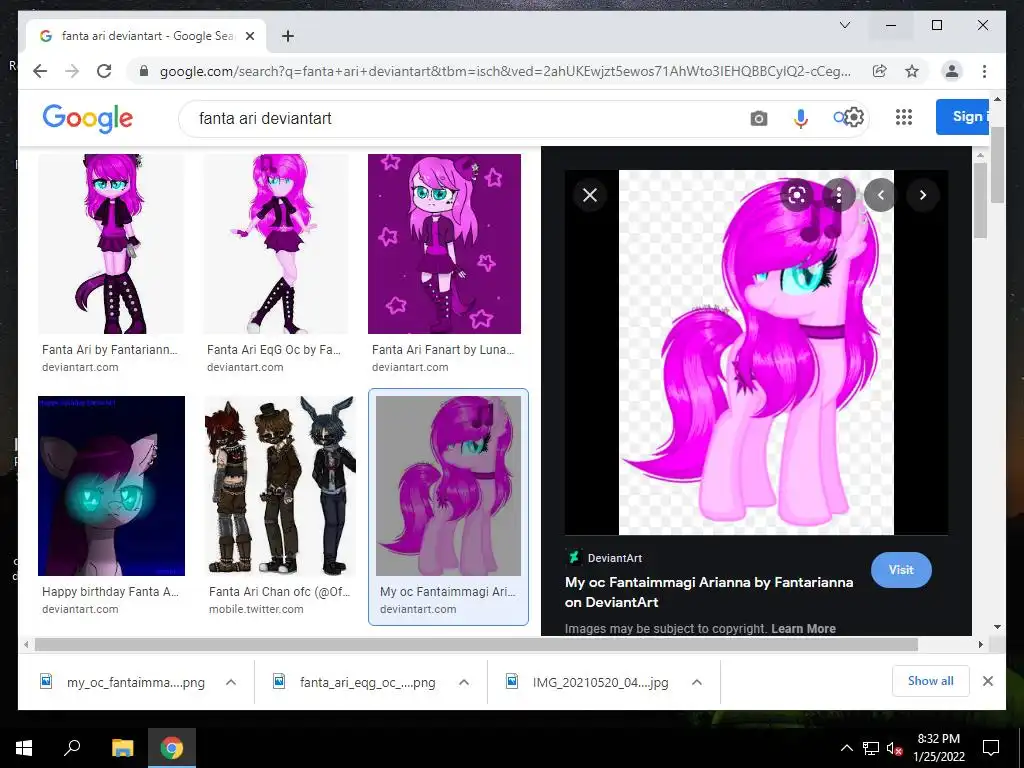The height and width of the screenshot is (768, 1024).
Task: Share this page from address bar
Action: click(880, 71)
